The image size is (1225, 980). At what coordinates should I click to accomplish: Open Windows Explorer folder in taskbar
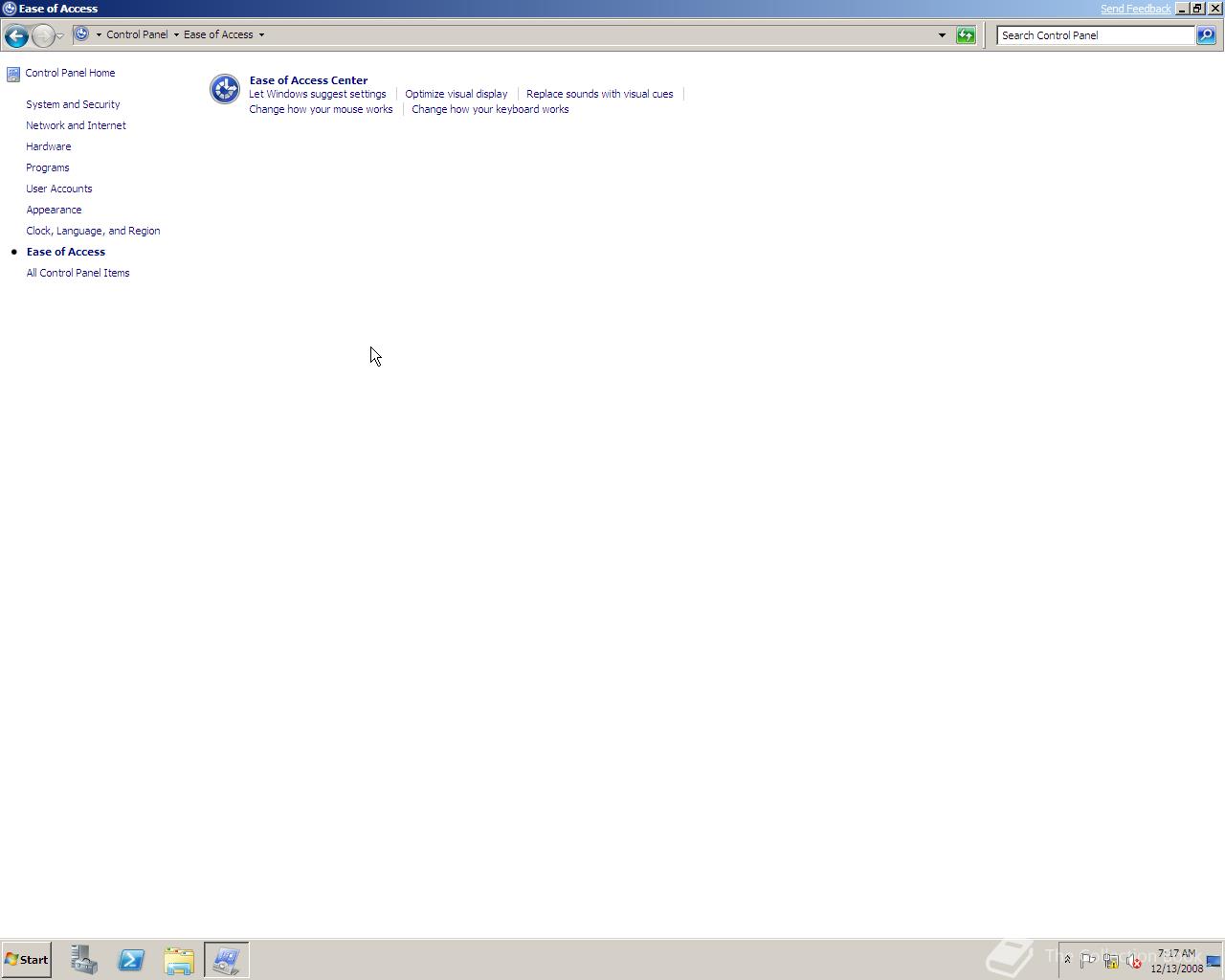tap(179, 960)
